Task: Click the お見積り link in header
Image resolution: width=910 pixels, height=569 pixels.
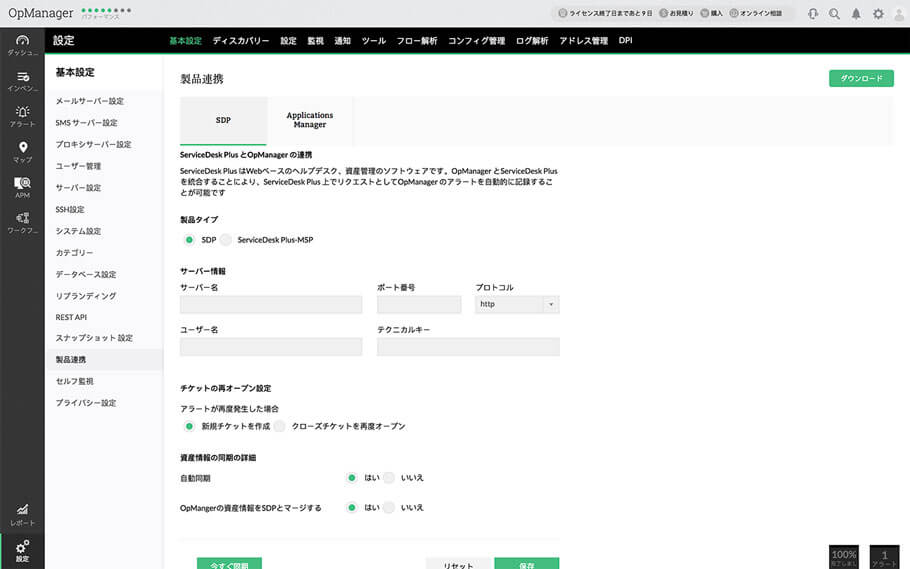Action: [677, 13]
